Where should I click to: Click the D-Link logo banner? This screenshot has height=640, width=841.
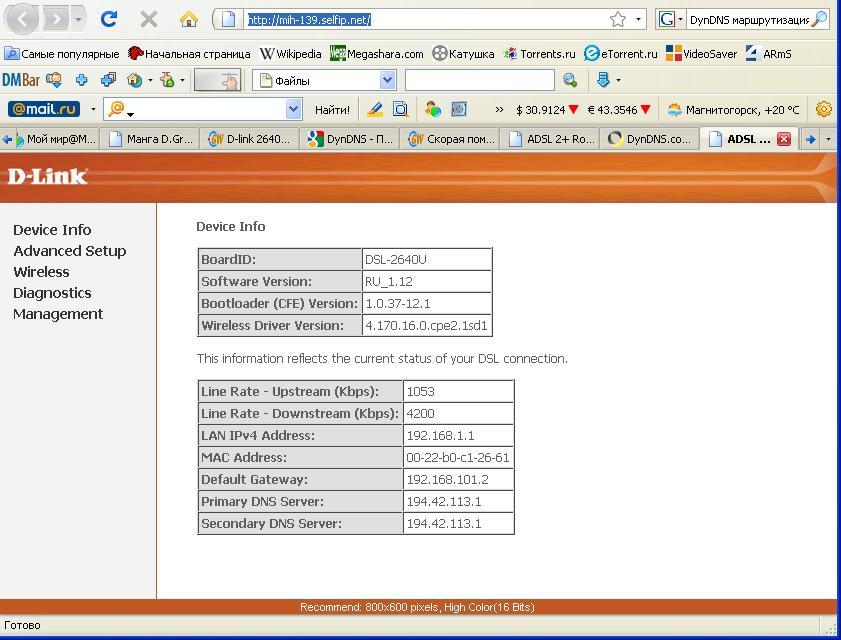(47, 176)
